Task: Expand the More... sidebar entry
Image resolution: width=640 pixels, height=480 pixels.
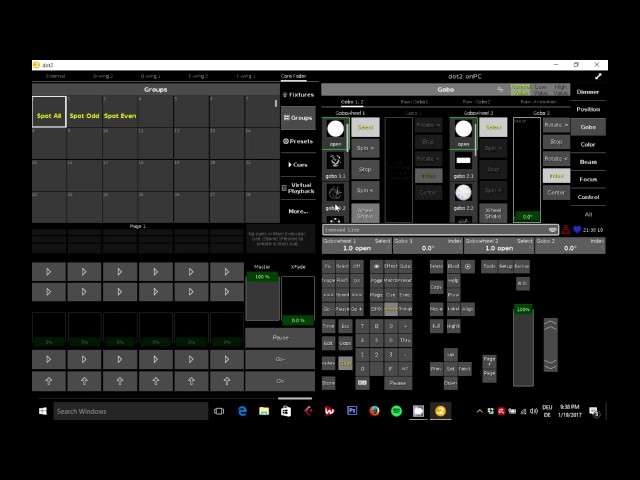Action: pyautogui.click(x=298, y=211)
